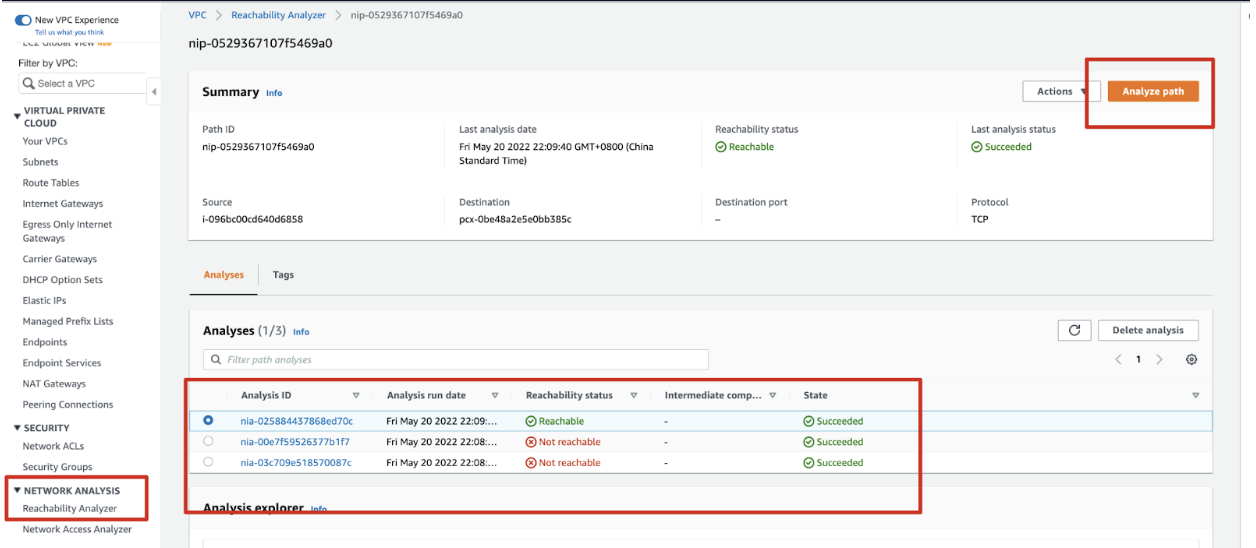The image size is (1256, 548).
Task: Collapse the Security section
Action: 17,428
